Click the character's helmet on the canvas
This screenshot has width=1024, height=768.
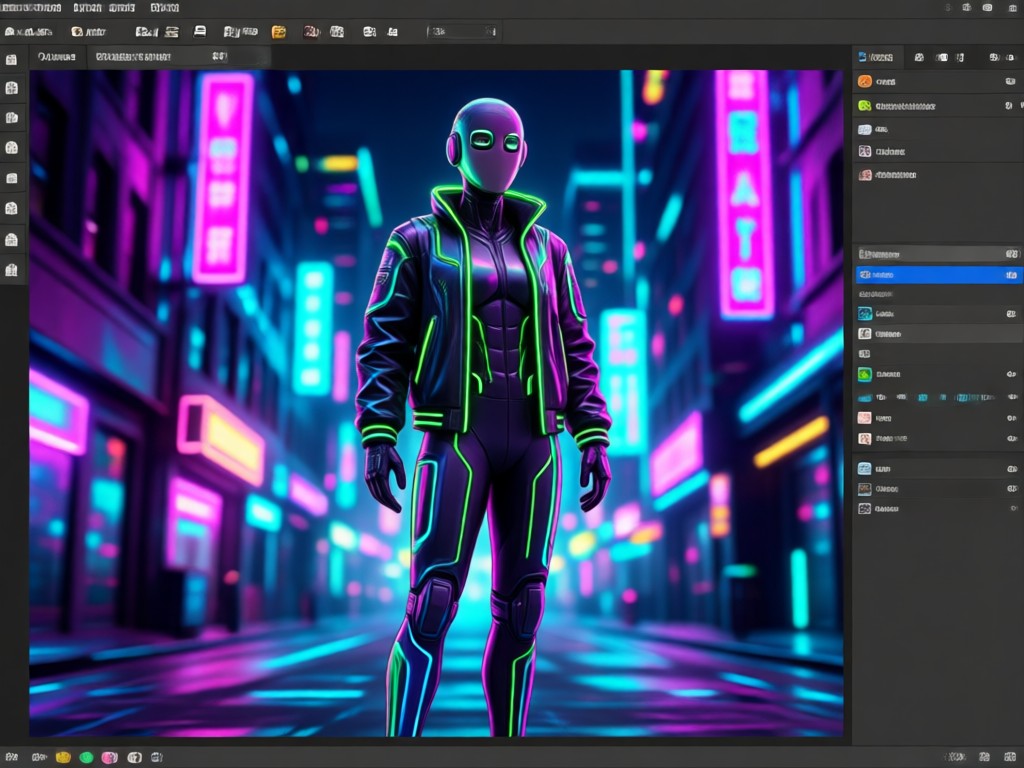[488, 142]
